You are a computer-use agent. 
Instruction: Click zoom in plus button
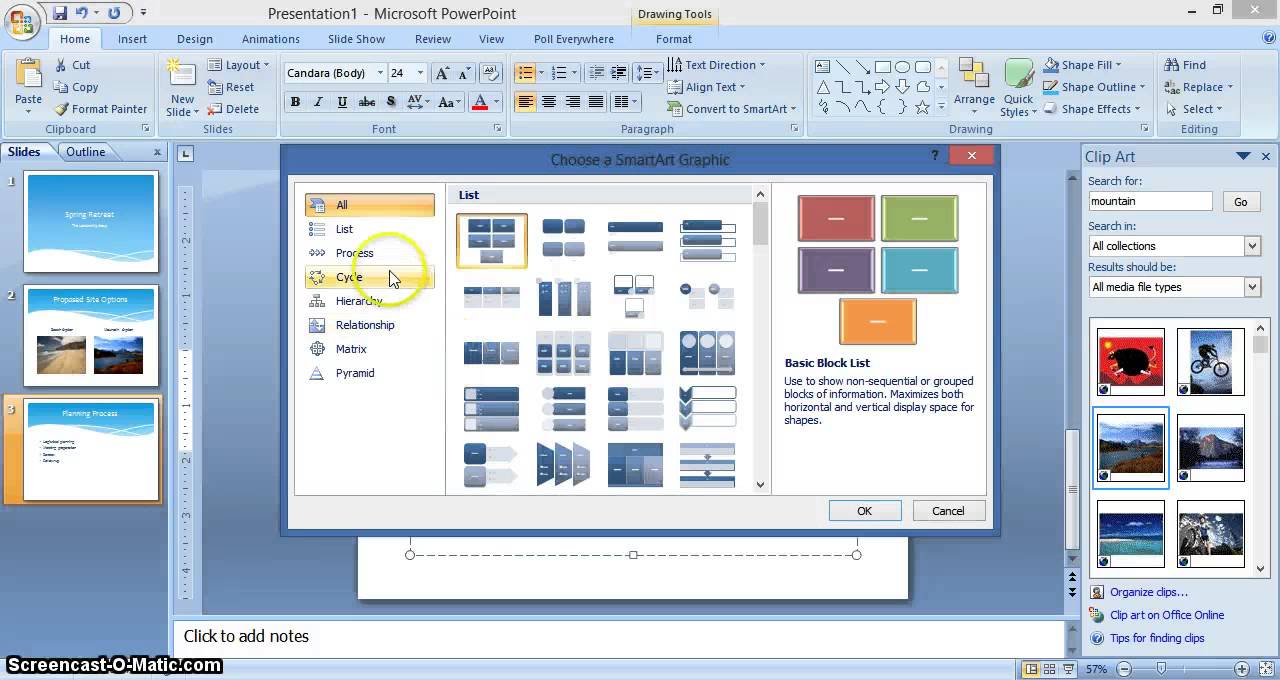pos(1241,669)
